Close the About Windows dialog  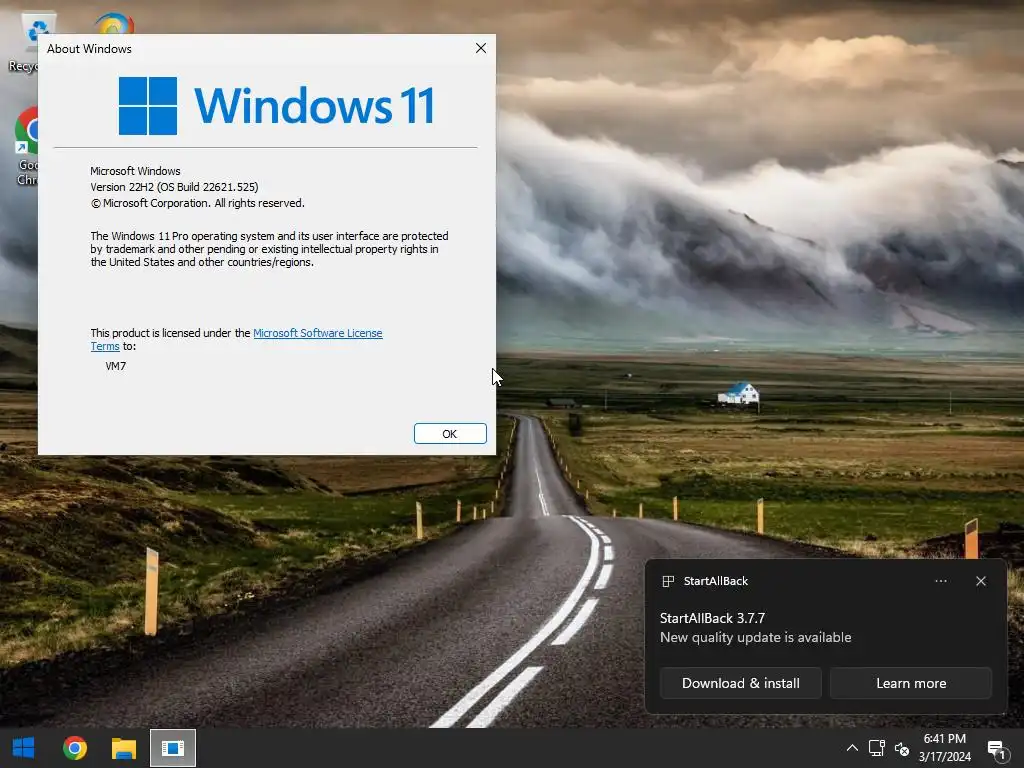pos(481,48)
